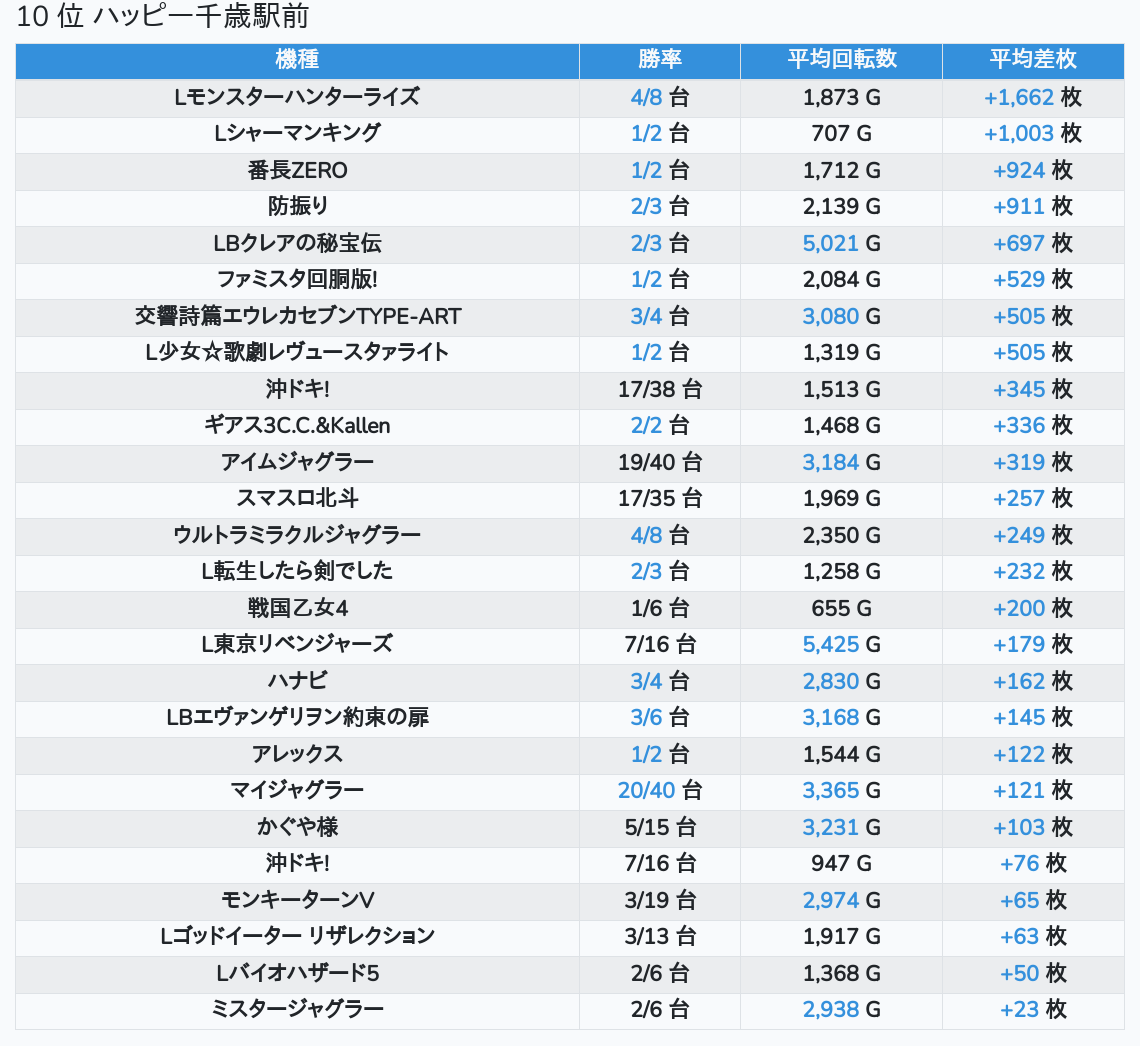Click the average difference +23 枚

point(1033,1010)
